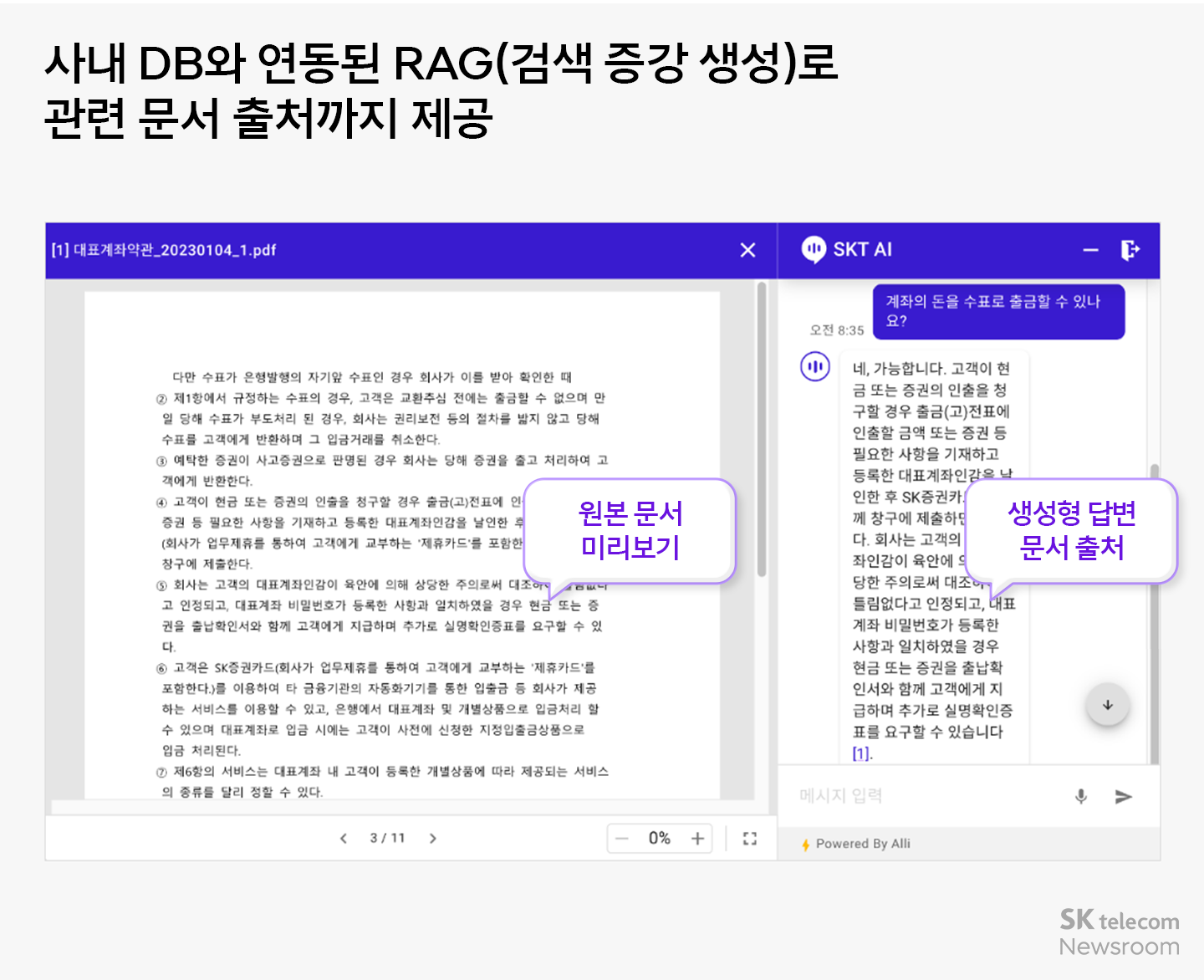Screen dimensions: 1204x980
Task: Click the scroll-down arrow in the chat
Action: coord(1107,705)
